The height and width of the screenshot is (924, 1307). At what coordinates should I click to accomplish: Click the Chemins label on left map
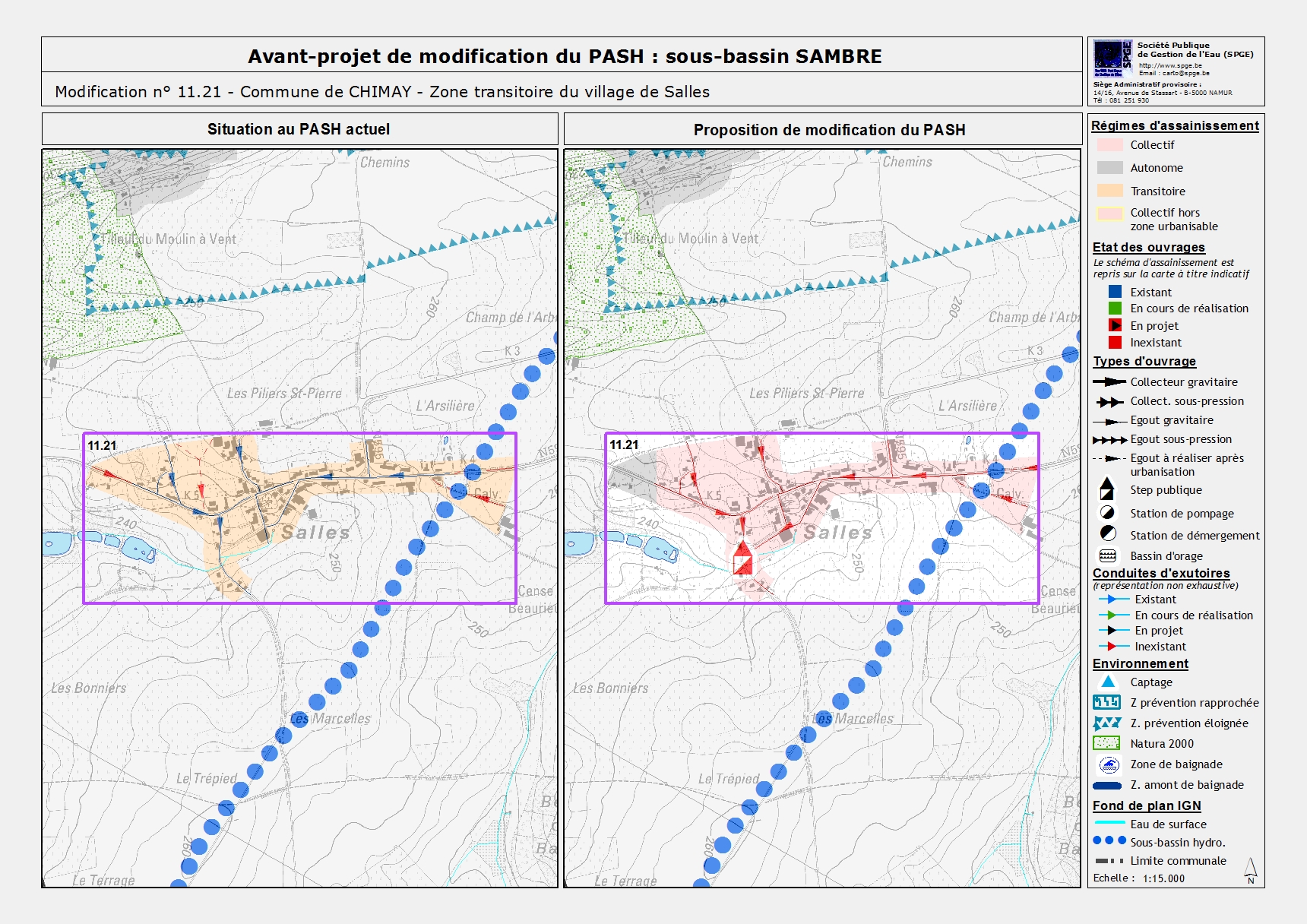[x=385, y=162]
